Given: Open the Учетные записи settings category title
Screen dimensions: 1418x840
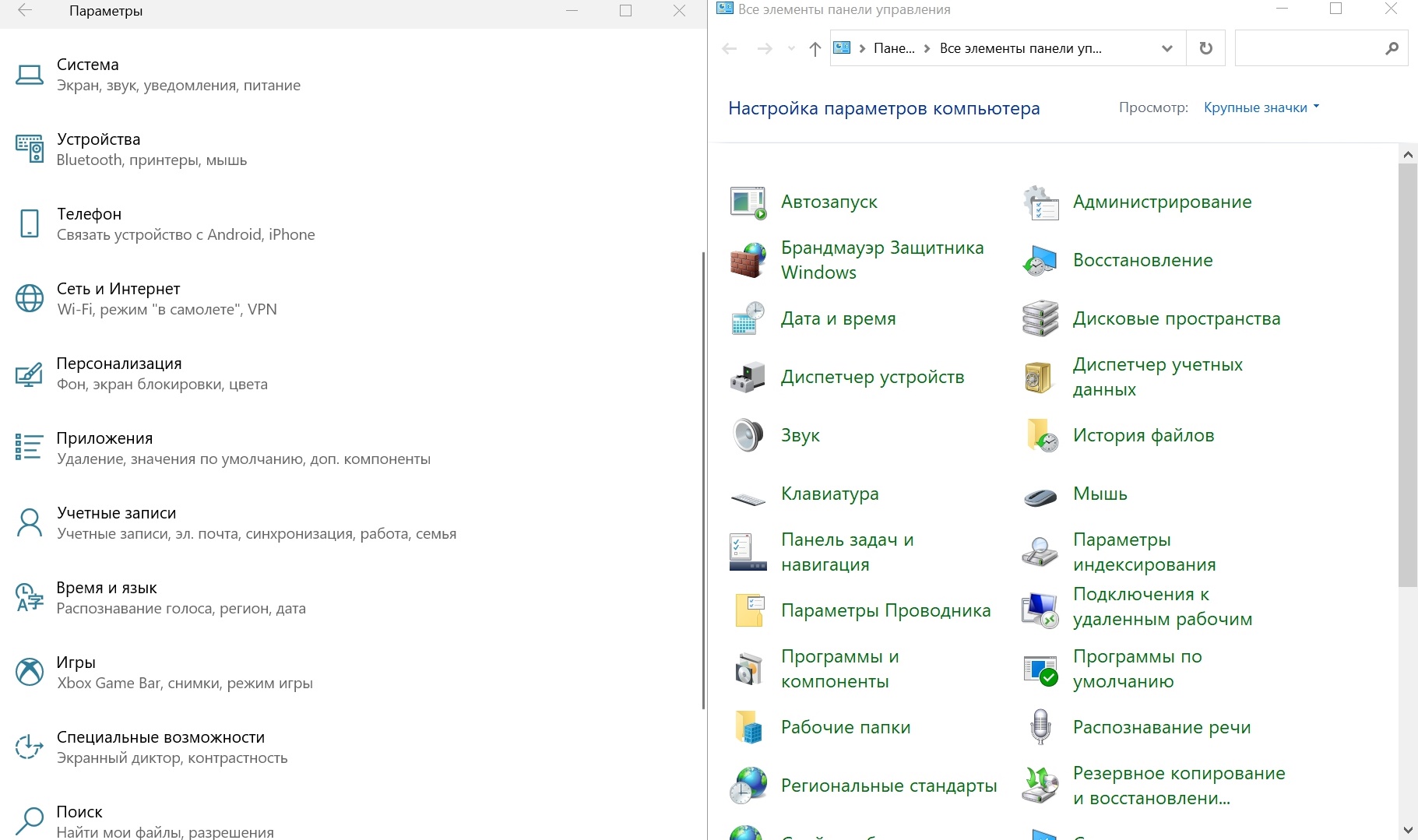Looking at the screenshot, I should click(117, 513).
